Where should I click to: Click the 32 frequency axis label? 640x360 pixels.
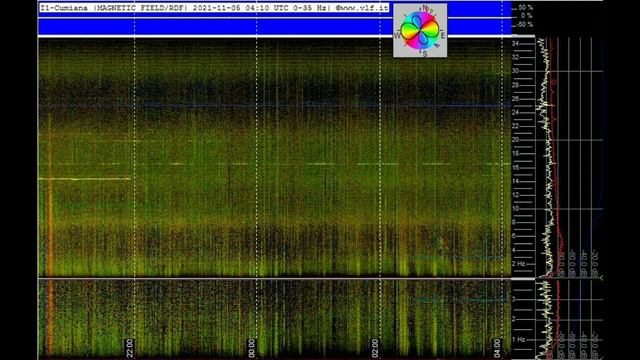click(516, 58)
